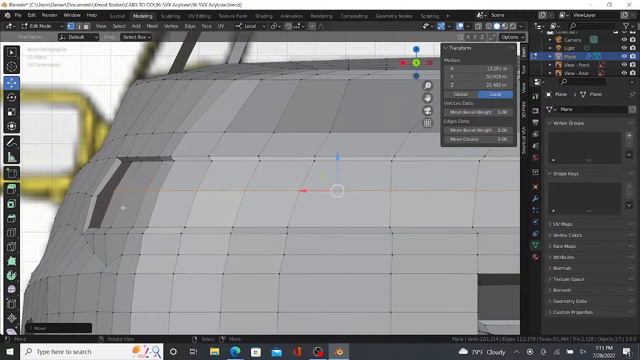Add a new vertex group with plus button
Viewport: 640px width, 360px height.
629,135
